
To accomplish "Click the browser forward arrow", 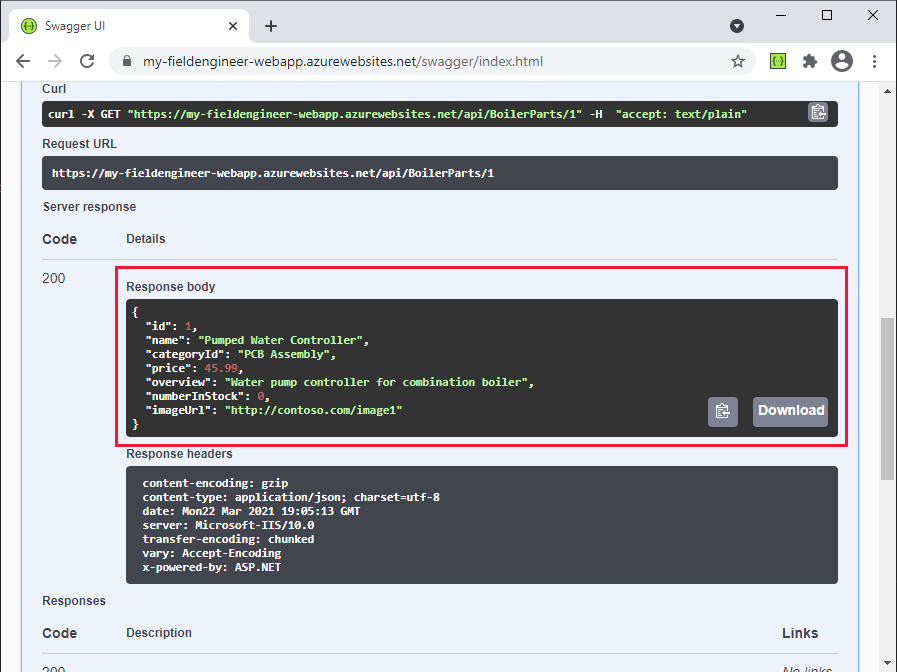I will pos(55,61).
